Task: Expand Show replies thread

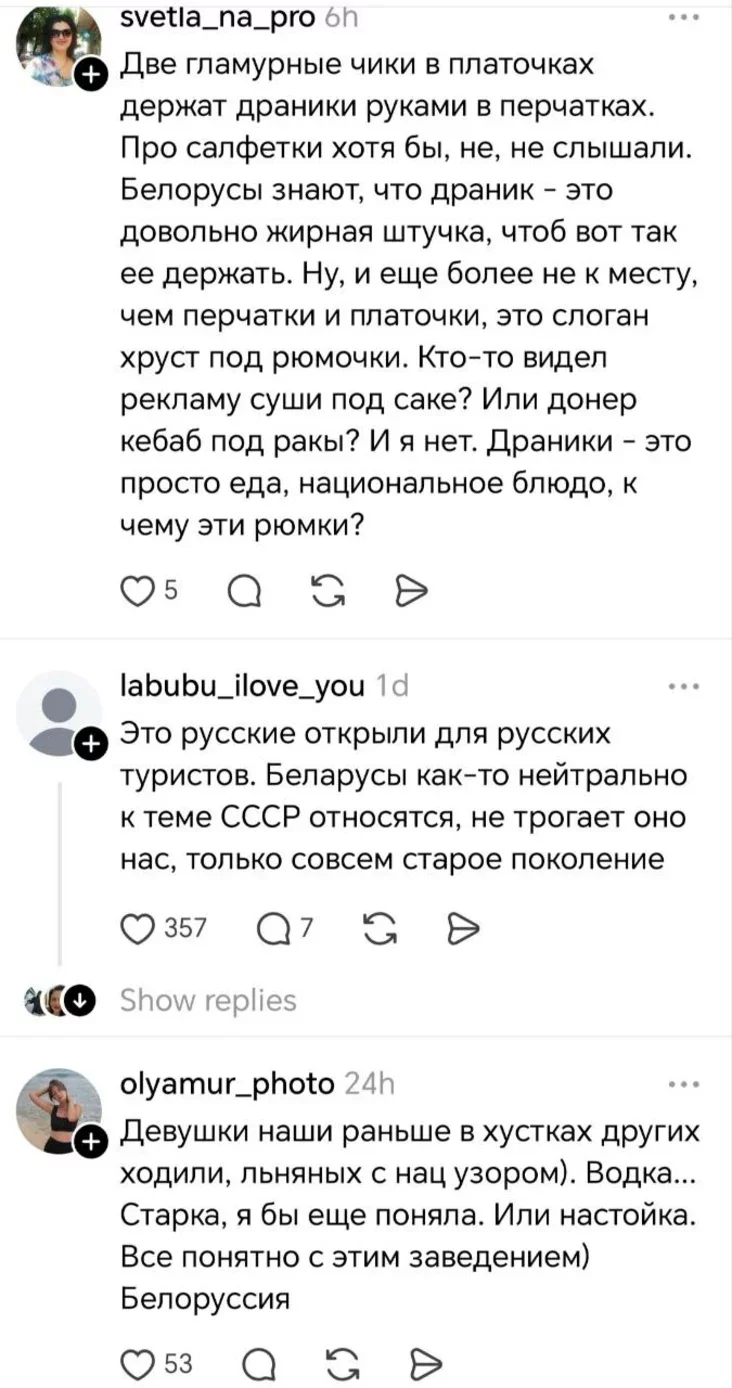Action: [x=208, y=1000]
